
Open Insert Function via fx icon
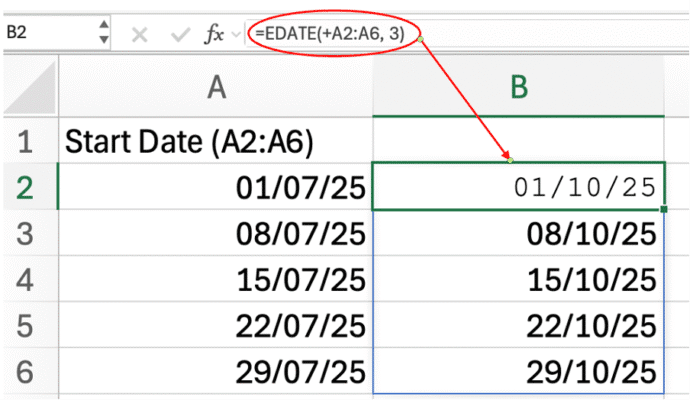214,34
